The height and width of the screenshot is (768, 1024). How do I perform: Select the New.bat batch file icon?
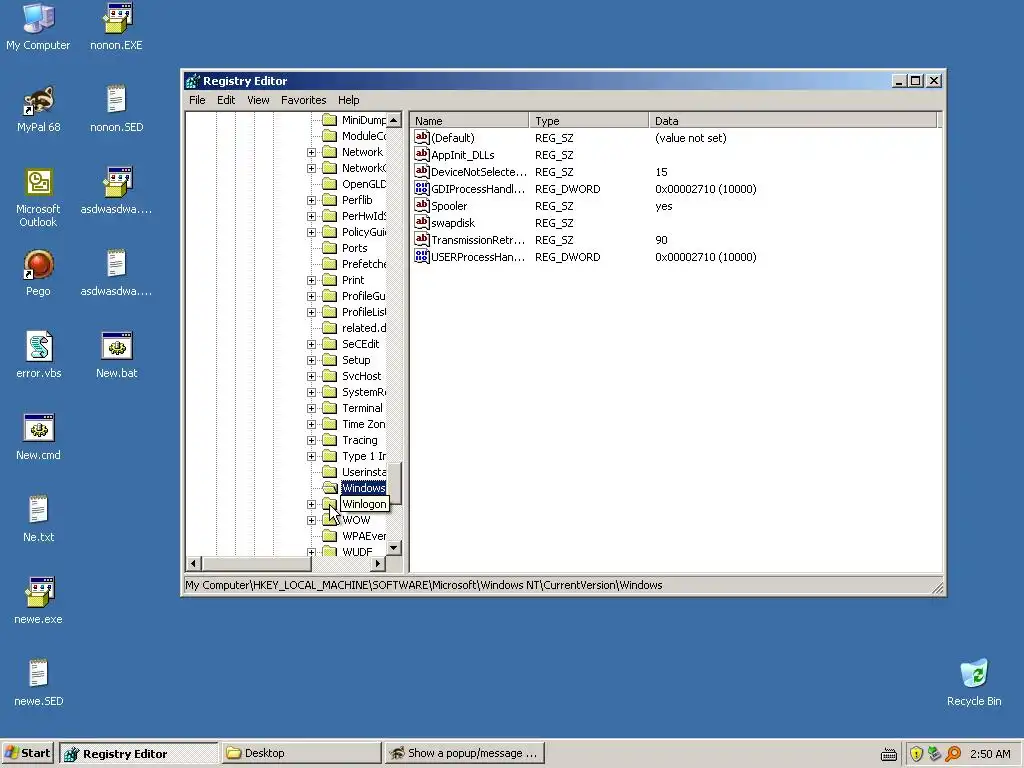[116, 347]
